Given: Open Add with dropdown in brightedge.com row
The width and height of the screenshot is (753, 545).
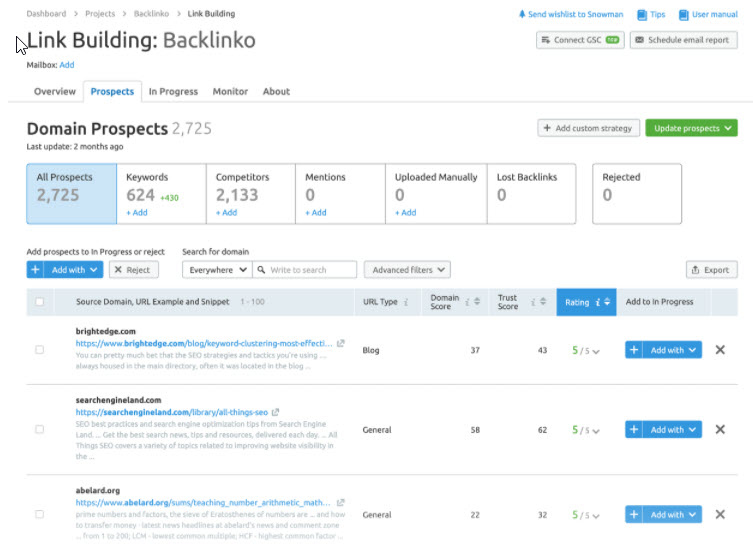Looking at the screenshot, I should pos(673,350).
